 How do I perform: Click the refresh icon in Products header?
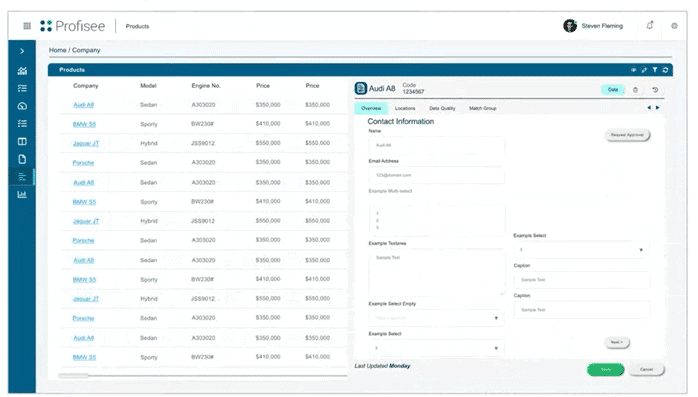click(665, 70)
